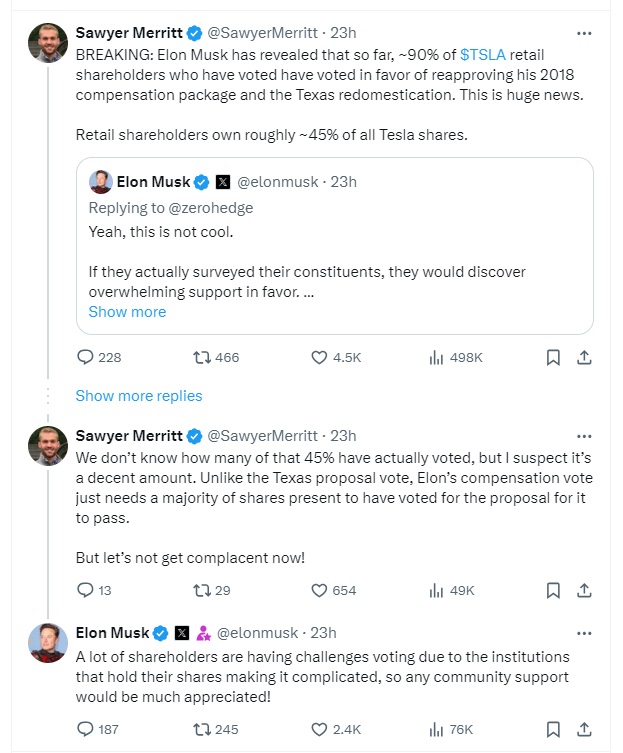The height and width of the screenshot is (753, 623).
Task: Open the $TSLA cashtag link
Action: tap(483, 53)
